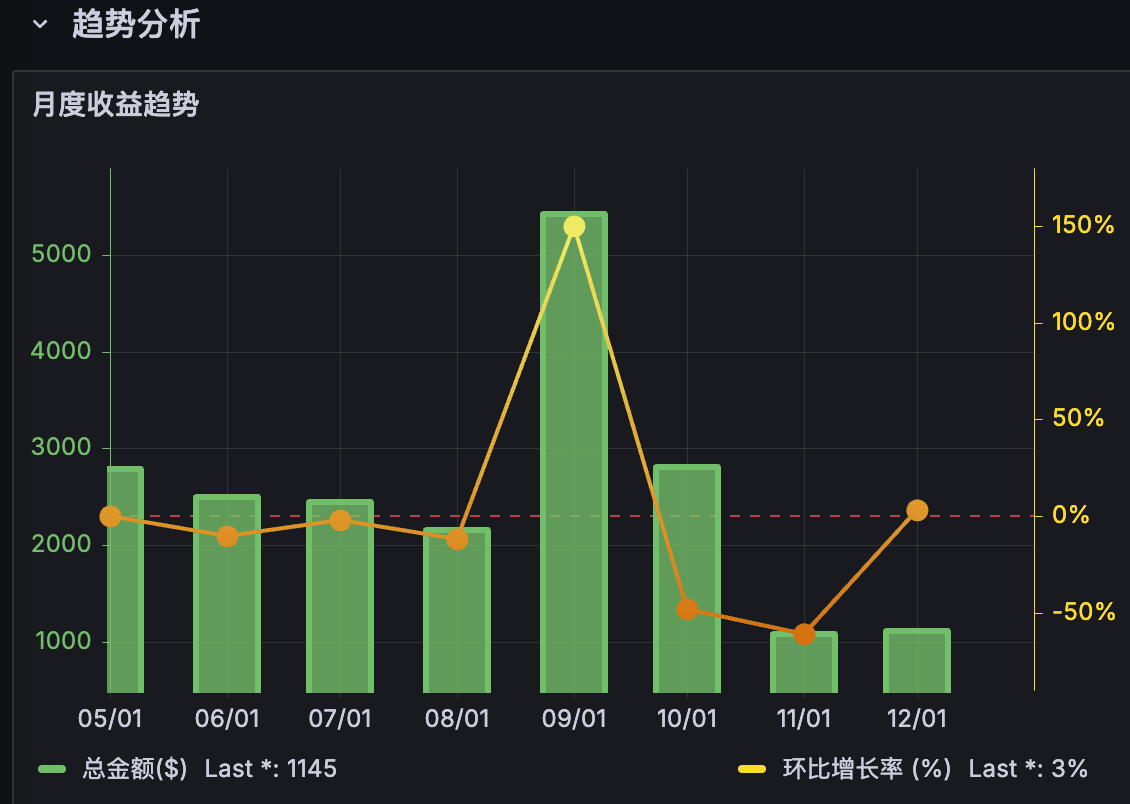Select the 11/01 lowest growth rate point
The height and width of the screenshot is (804, 1130).
click(x=804, y=635)
